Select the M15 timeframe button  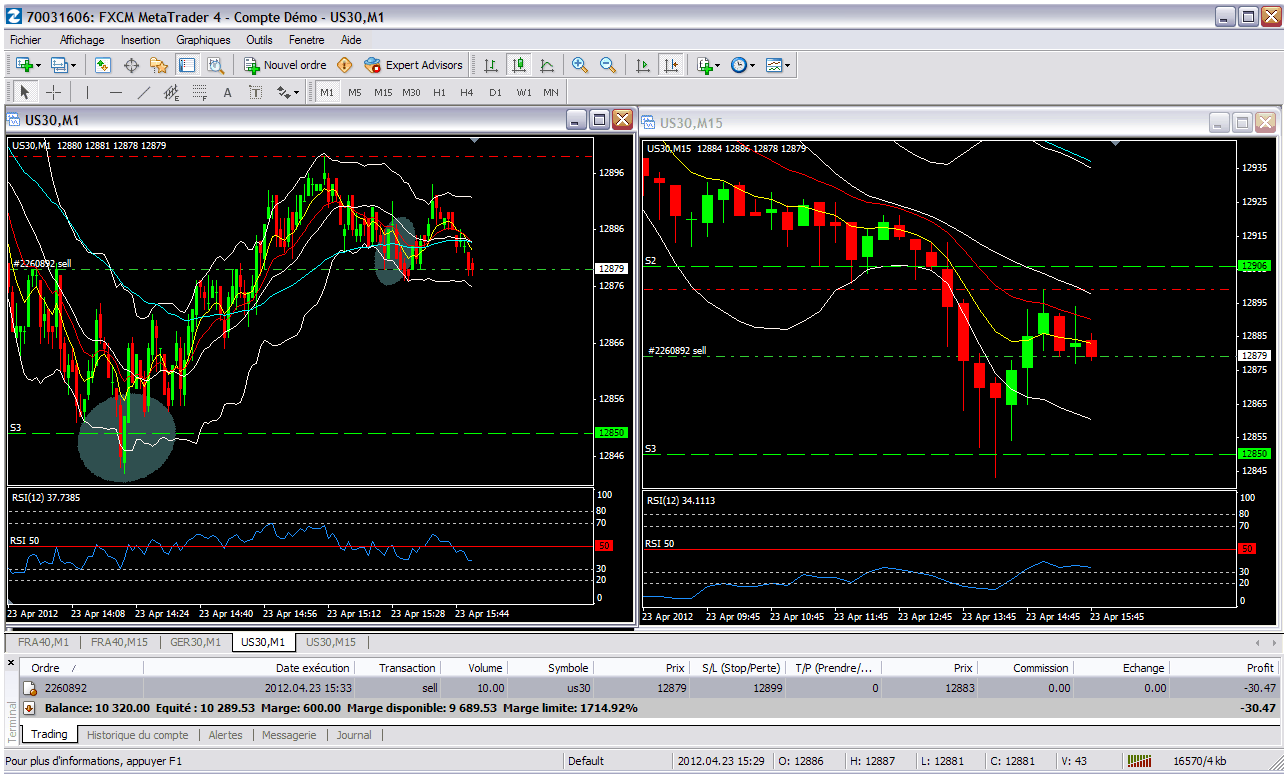coord(383,92)
